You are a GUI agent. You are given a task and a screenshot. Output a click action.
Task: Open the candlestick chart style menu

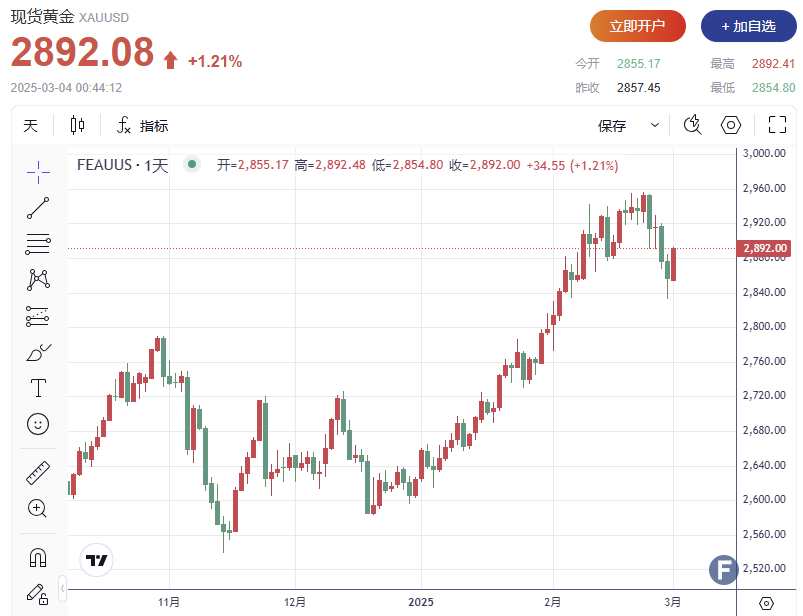coord(78,125)
